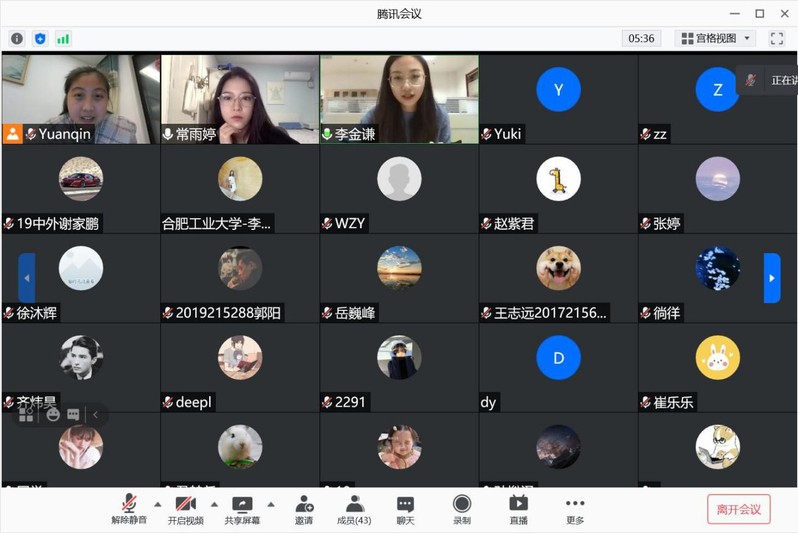This screenshot has width=798, height=533.
Task: Expand the 宫格视图 view layout dropdown
Action: click(715, 38)
